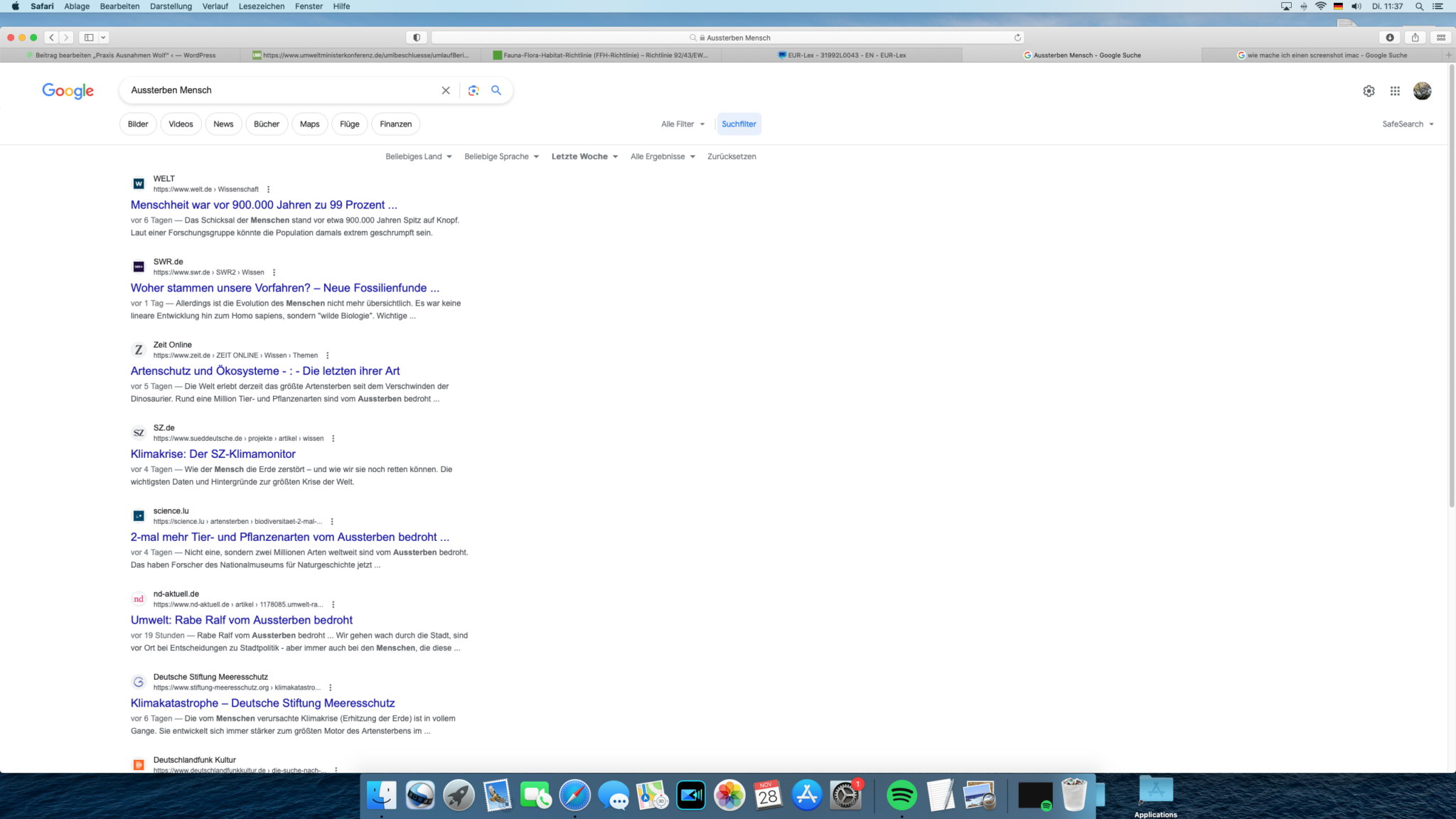
Task: Open more options for the SWR.de result
Action: [274, 272]
